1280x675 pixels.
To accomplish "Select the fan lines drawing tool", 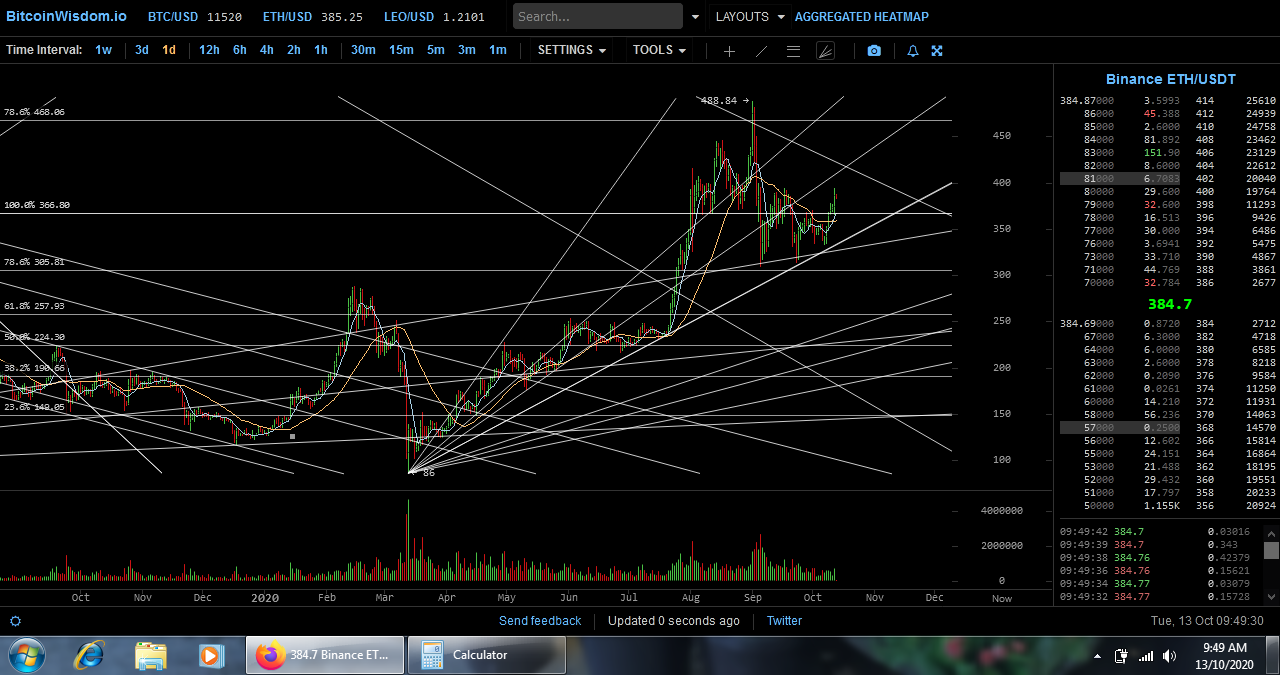I will pos(825,51).
